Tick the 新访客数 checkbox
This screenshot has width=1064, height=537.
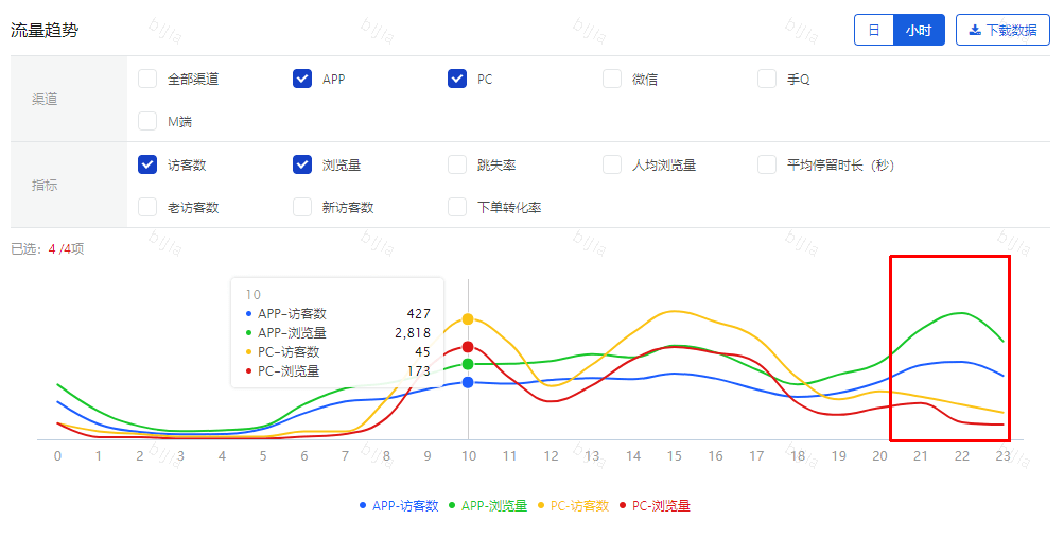(x=302, y=207)
